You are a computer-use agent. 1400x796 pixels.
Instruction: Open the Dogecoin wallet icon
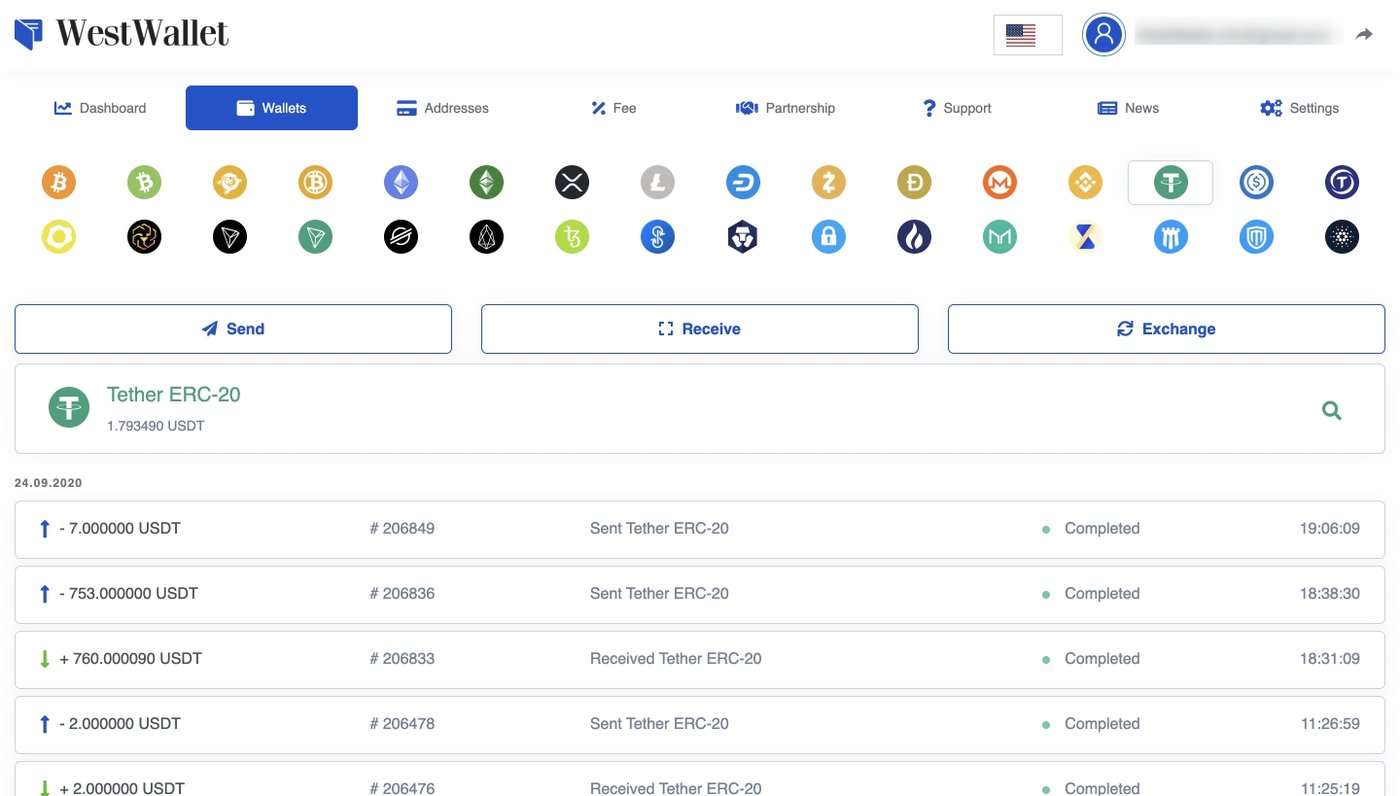(x=914, y=183)
